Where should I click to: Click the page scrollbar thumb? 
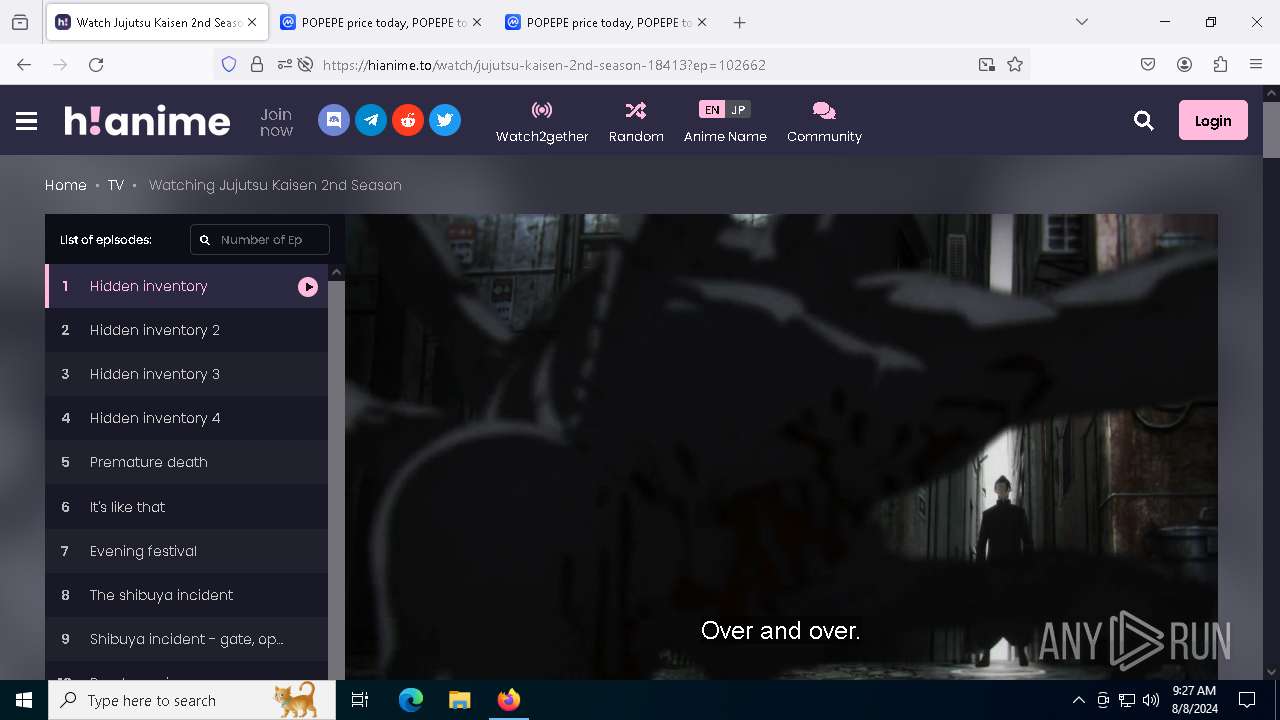(1271, 130)
